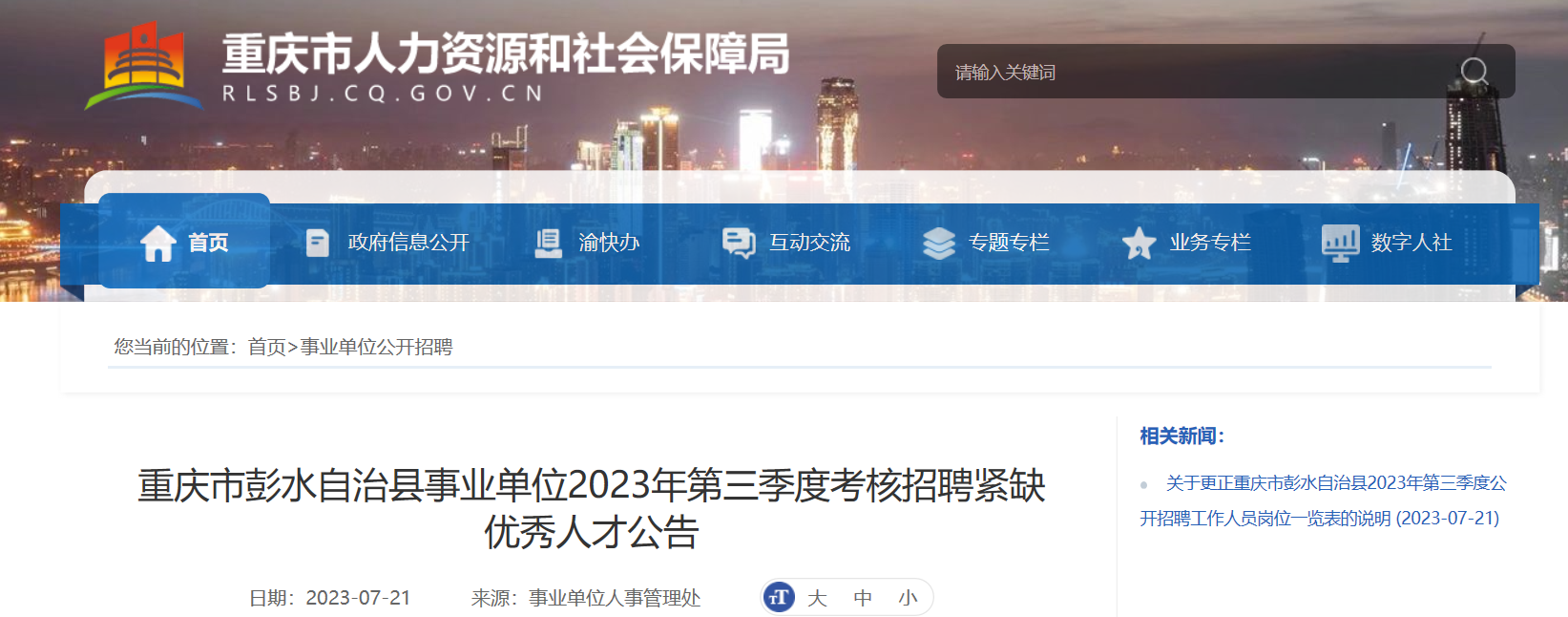The height and width of the screenshot is (617, 1568).
Task: Click the 数字人社 chart icon
Action: [1341, 243]
